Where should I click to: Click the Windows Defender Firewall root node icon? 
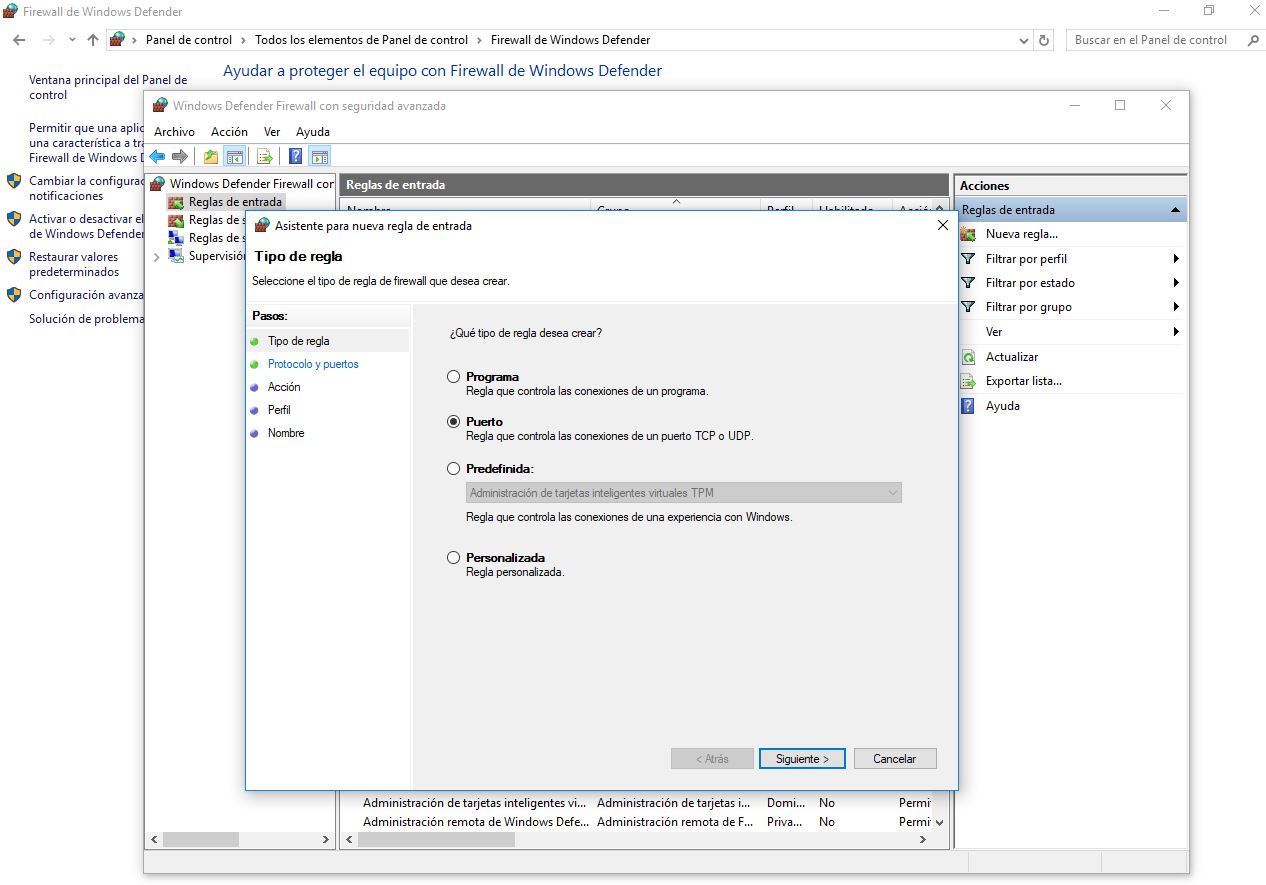point(158,184)
